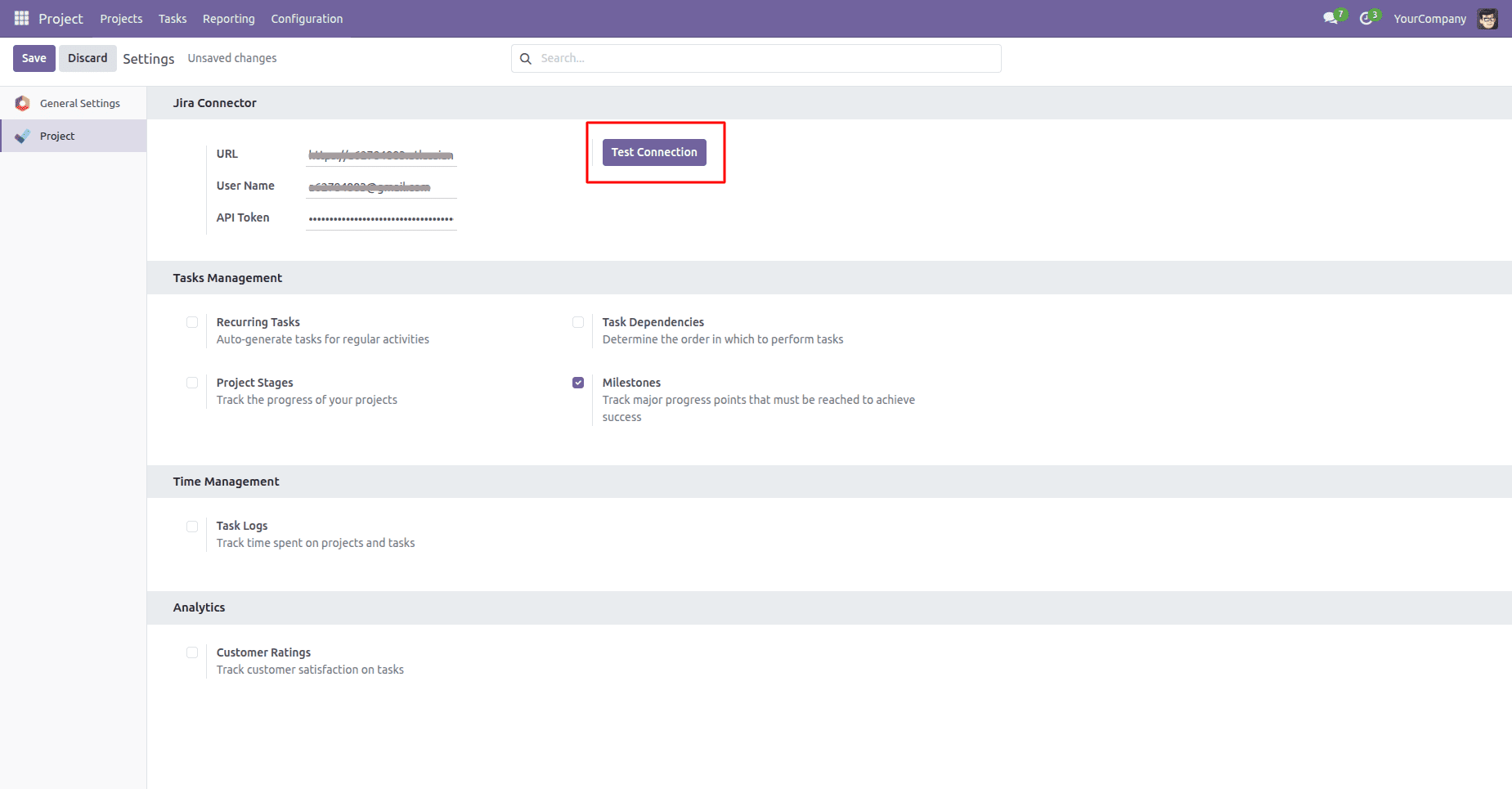Uncheck the Milestones checkbox
The height and width of the screenshot is (789, 1512).
click(578, 383)
